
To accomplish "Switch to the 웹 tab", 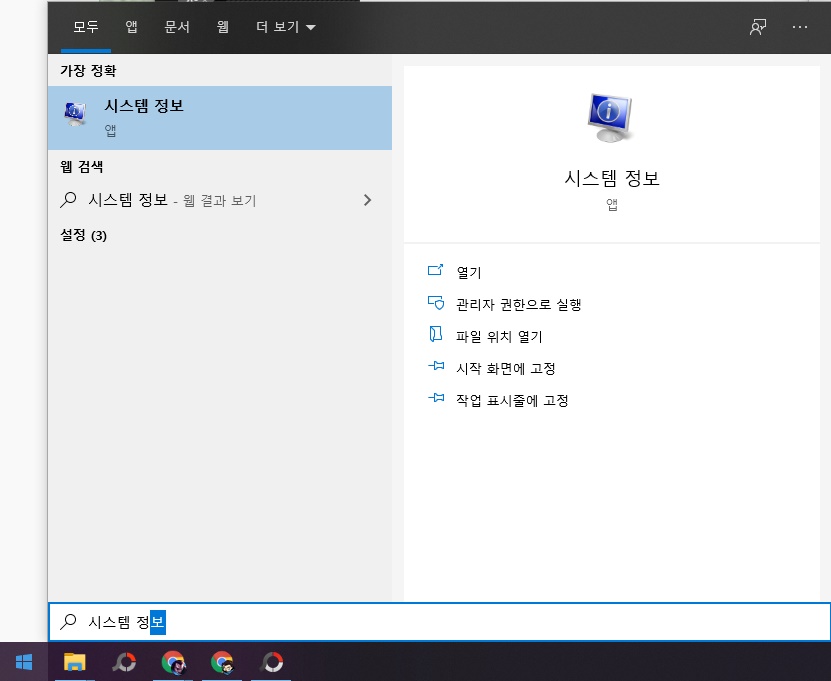I will click(223, 27).
